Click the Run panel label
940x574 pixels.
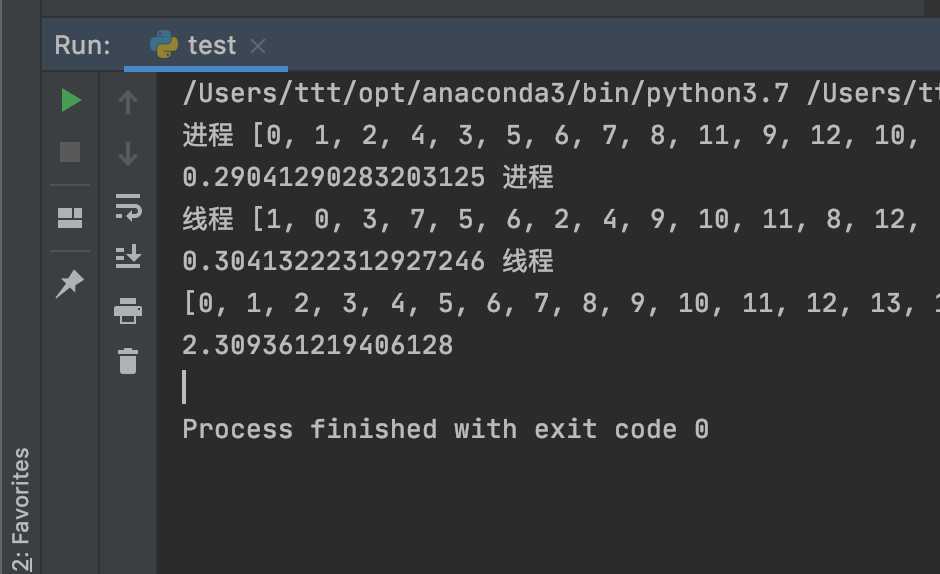pyautogui.click(x=83, y=46)
